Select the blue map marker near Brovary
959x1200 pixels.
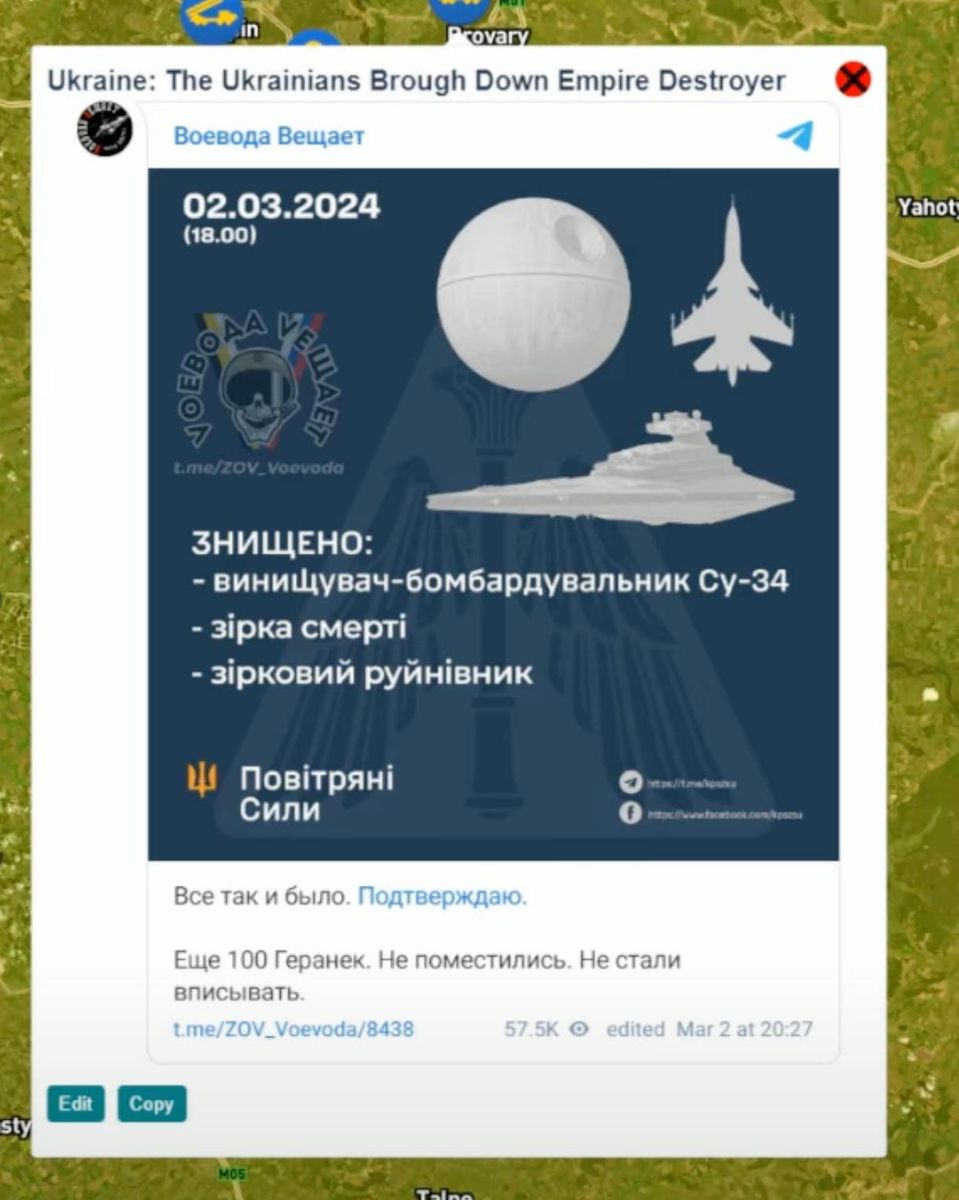(461, 8)
